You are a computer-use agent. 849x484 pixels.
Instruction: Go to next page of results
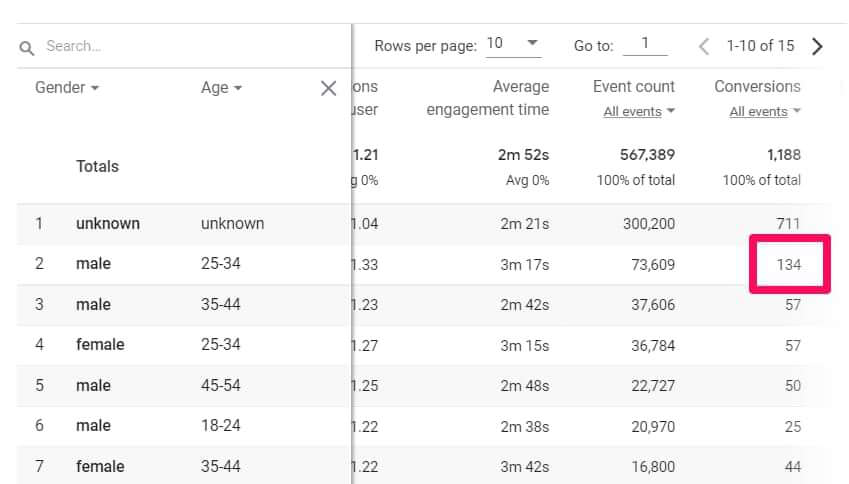[x=818, y=46]
